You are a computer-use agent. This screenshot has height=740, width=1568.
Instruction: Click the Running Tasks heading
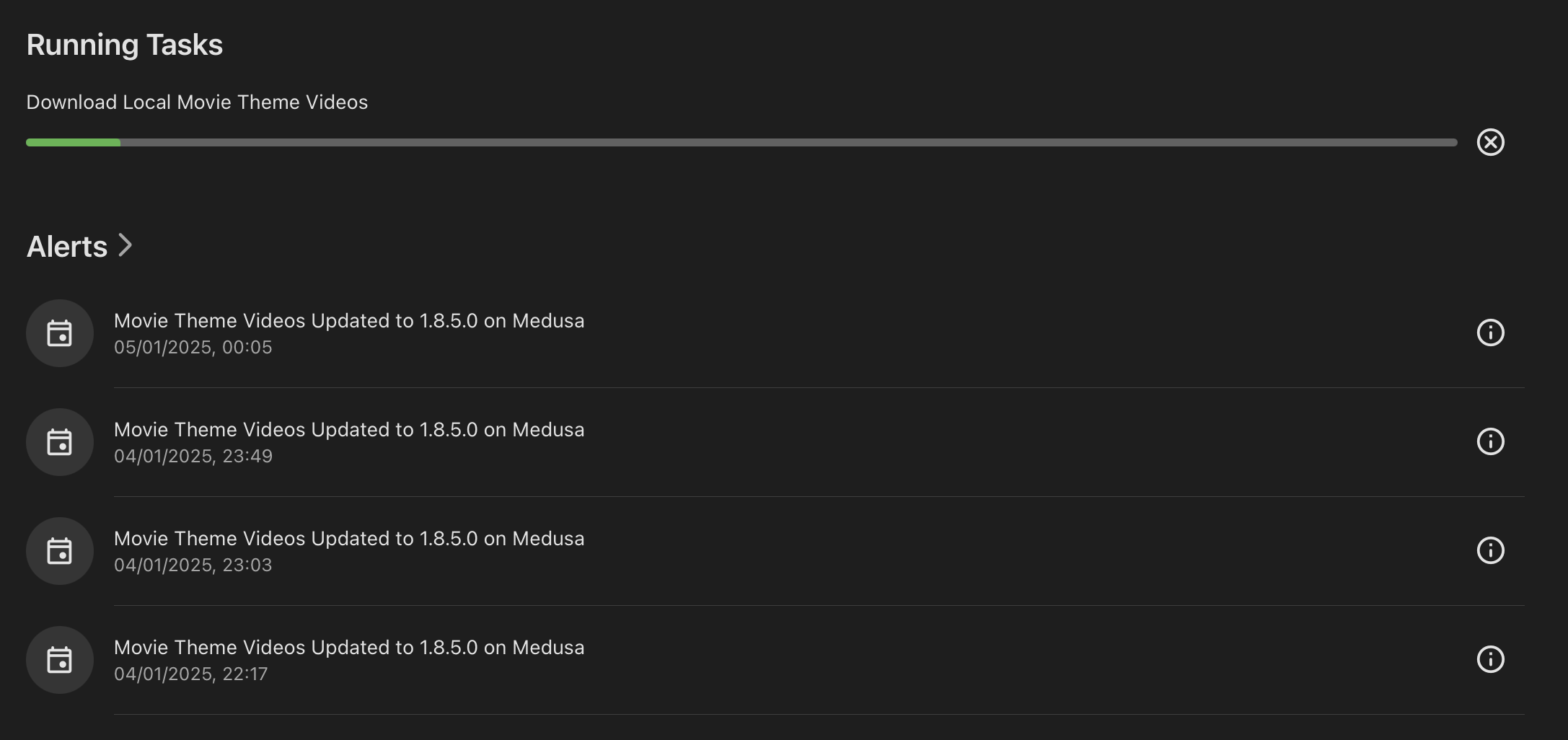pyautogui.click(x=125, y=45)
